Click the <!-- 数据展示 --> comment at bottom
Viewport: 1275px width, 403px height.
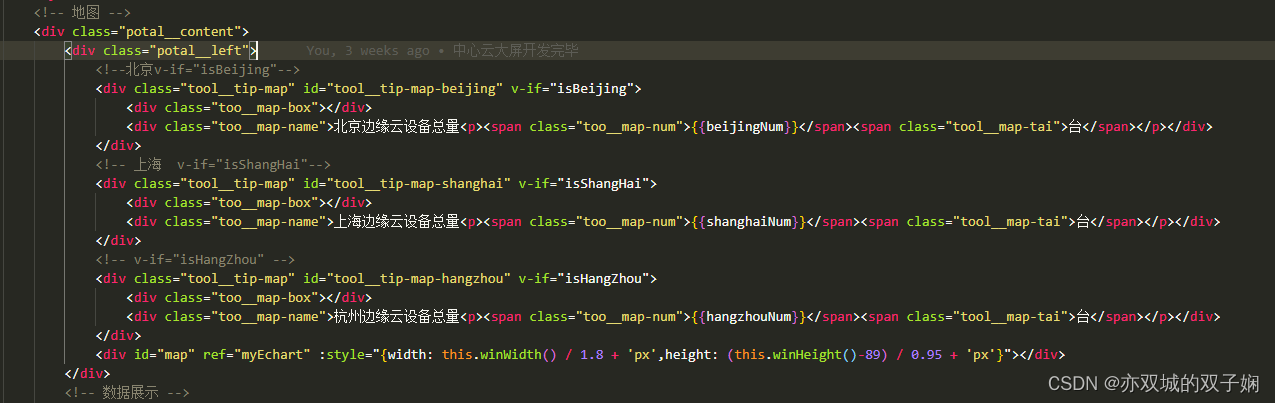125,393
